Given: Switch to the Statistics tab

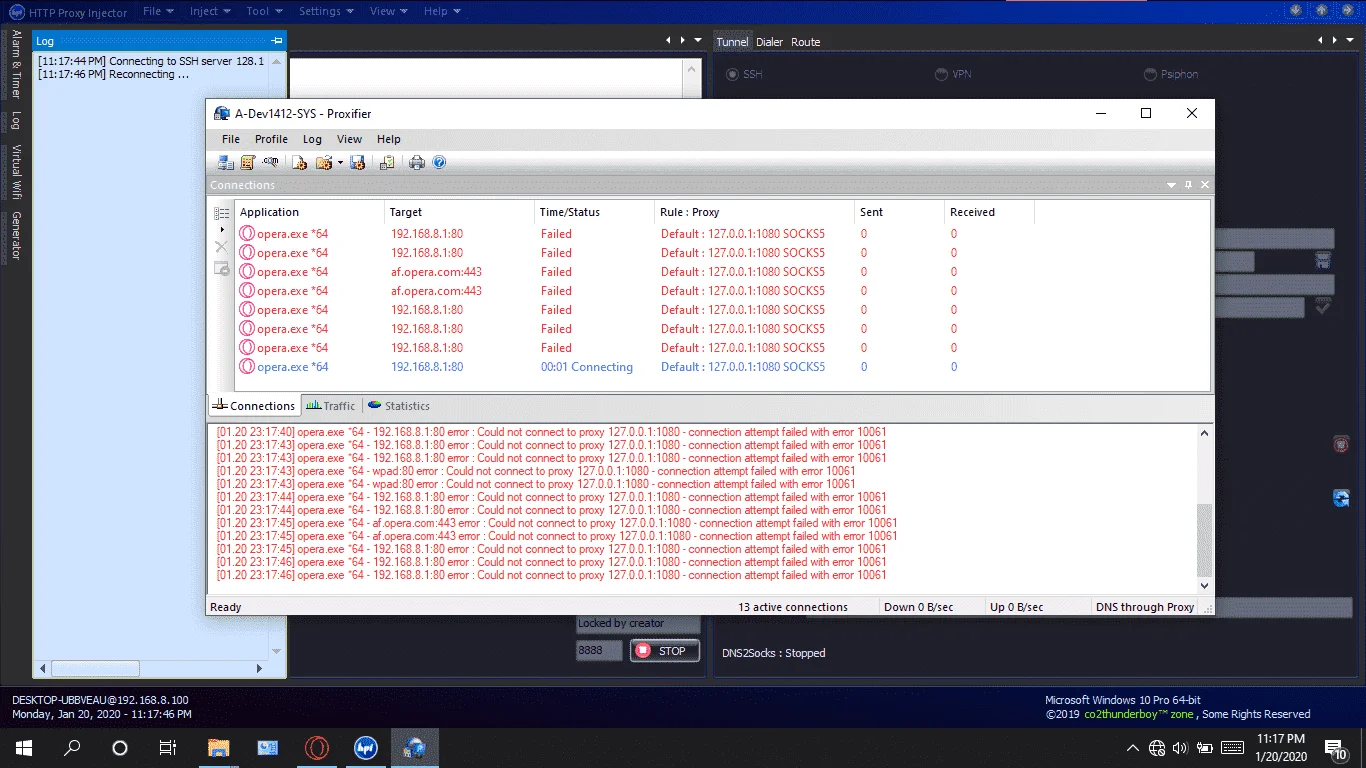Looking at the screenshot, I should coord(399,406).
